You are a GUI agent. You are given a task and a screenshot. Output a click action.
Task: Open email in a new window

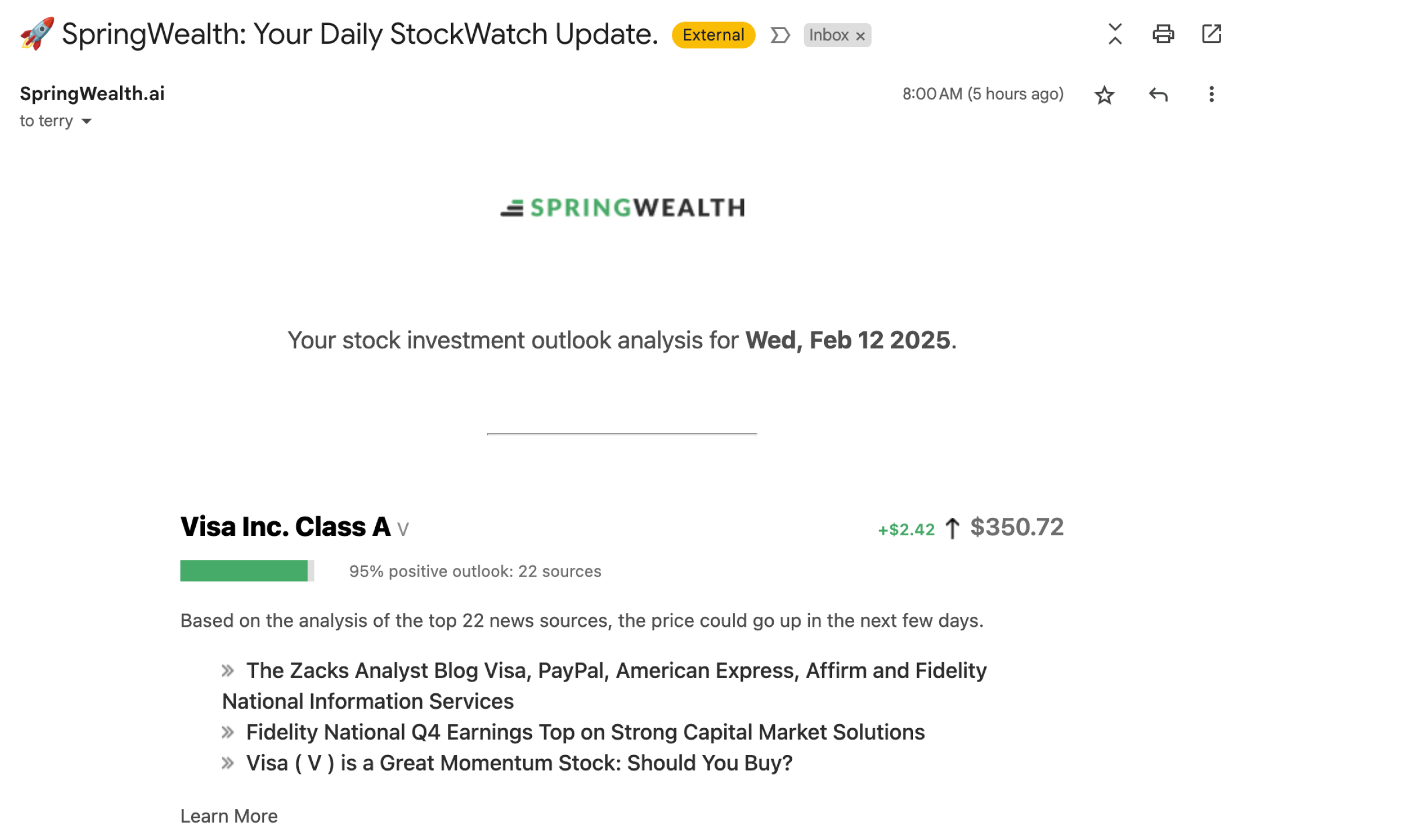(1211, 34)
